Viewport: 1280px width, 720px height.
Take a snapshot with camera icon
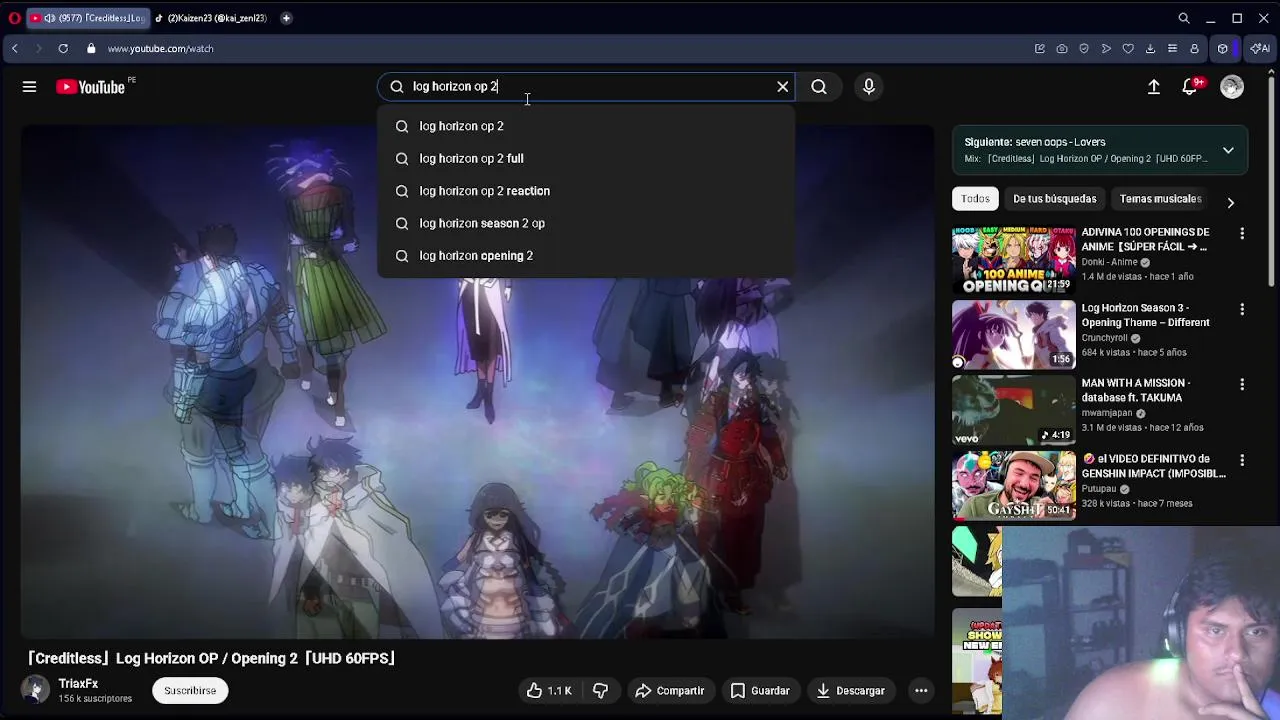(x=1062, y=48)
